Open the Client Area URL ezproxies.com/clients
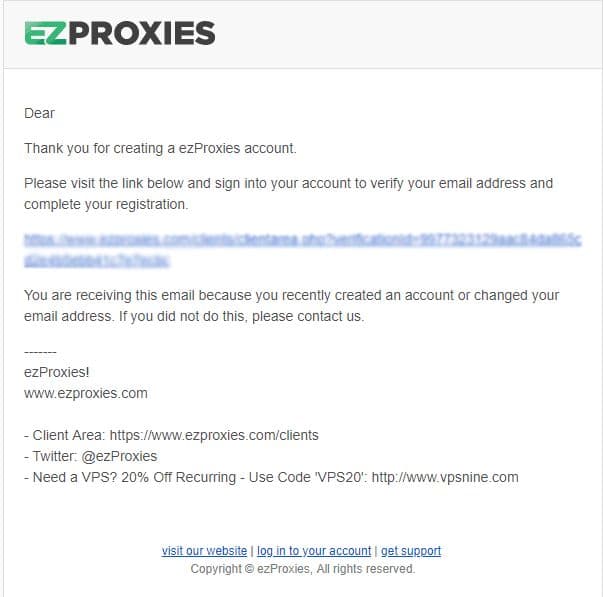 click(214, 435)
